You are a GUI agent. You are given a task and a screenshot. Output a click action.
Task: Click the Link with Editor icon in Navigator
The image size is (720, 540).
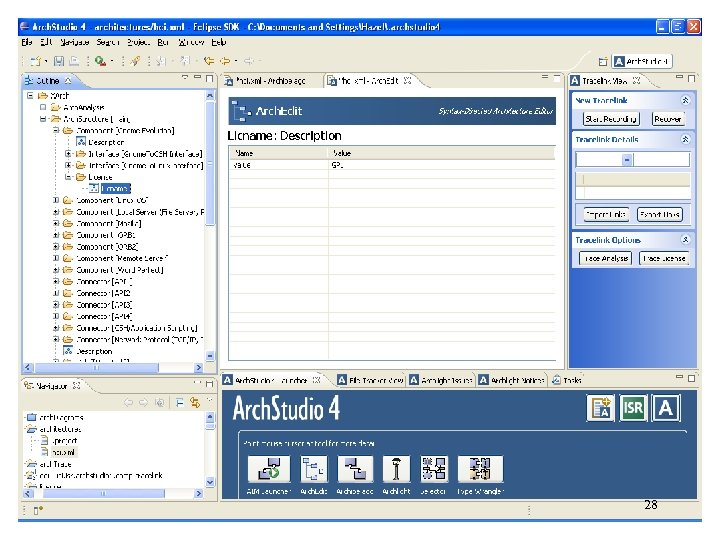pyautogui.click(x=195, y=403)
